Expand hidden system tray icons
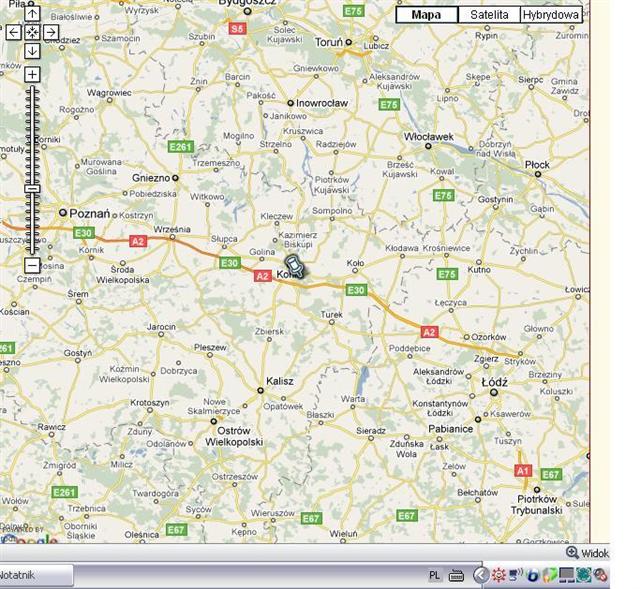Image resolution: width=640 pixels, height=589 pixels. (x=480, y=575)
